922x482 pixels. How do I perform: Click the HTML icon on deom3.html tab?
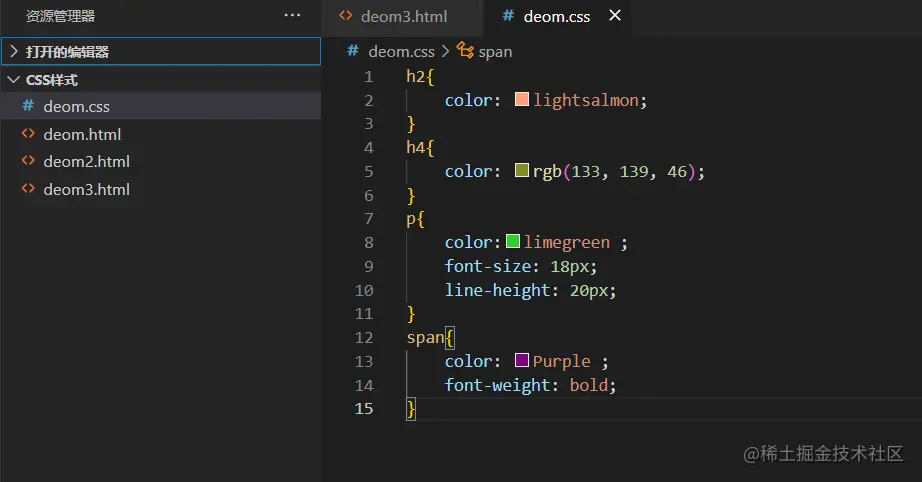coord(346,16)
